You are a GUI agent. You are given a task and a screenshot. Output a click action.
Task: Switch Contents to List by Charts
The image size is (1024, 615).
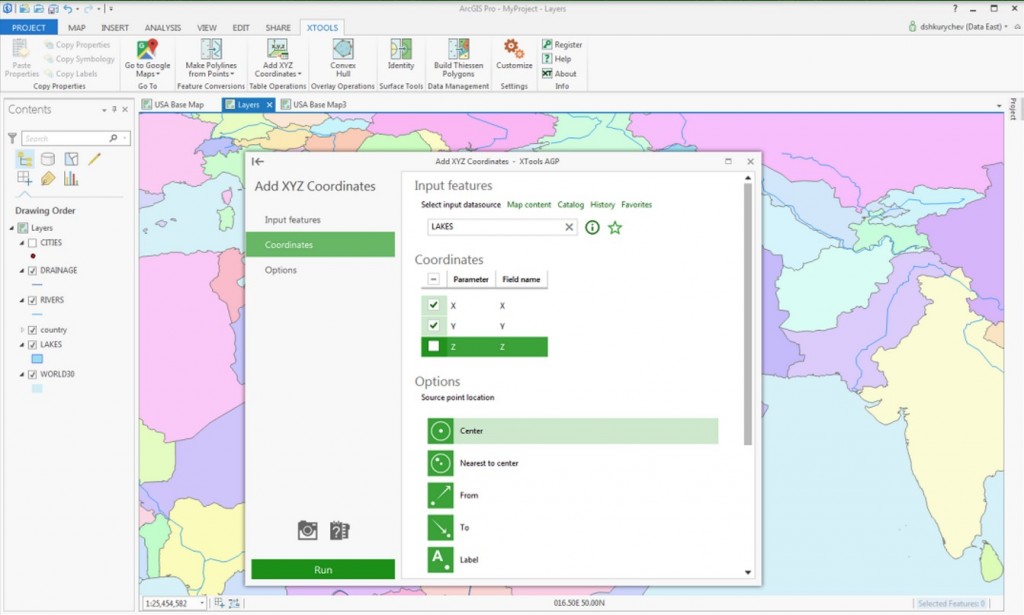coord(71,178)
